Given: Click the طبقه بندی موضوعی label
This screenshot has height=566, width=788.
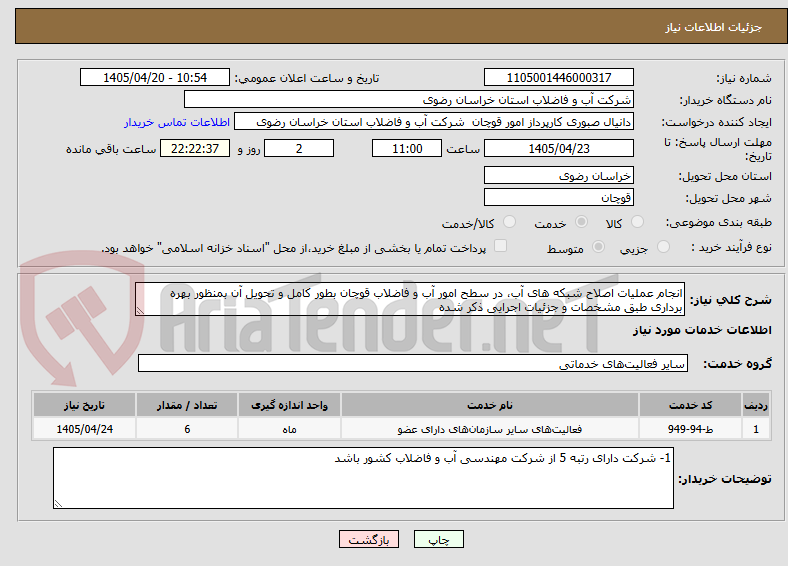Looking at the screenshot, I should pyautogui.click(x=719, y=222).
